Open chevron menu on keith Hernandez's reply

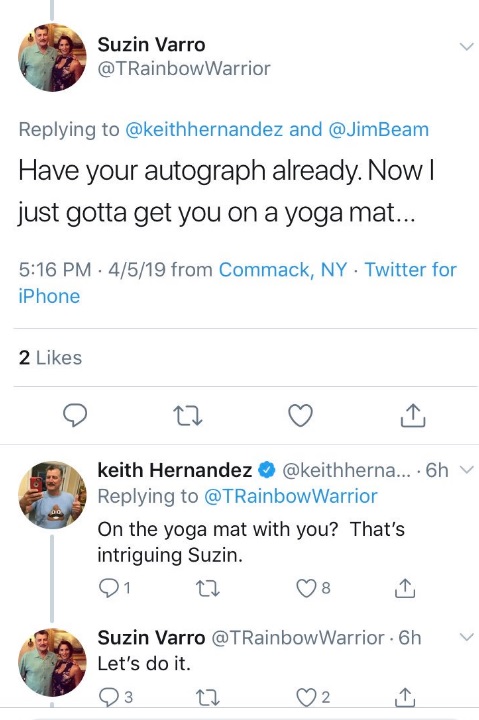466,470
